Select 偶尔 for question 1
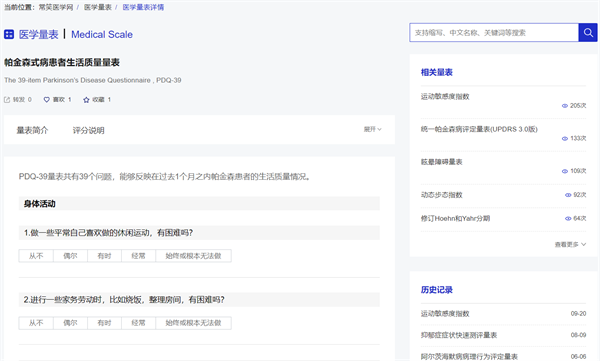600x361 pixels. (x=70, y=256)
